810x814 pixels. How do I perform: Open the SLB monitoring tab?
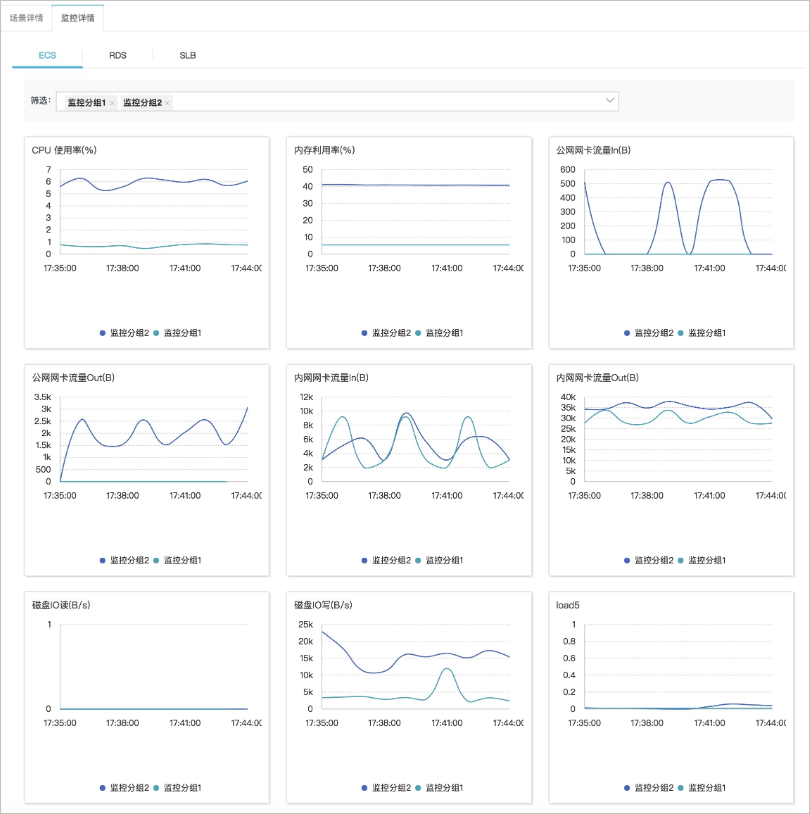coord(188,56)
